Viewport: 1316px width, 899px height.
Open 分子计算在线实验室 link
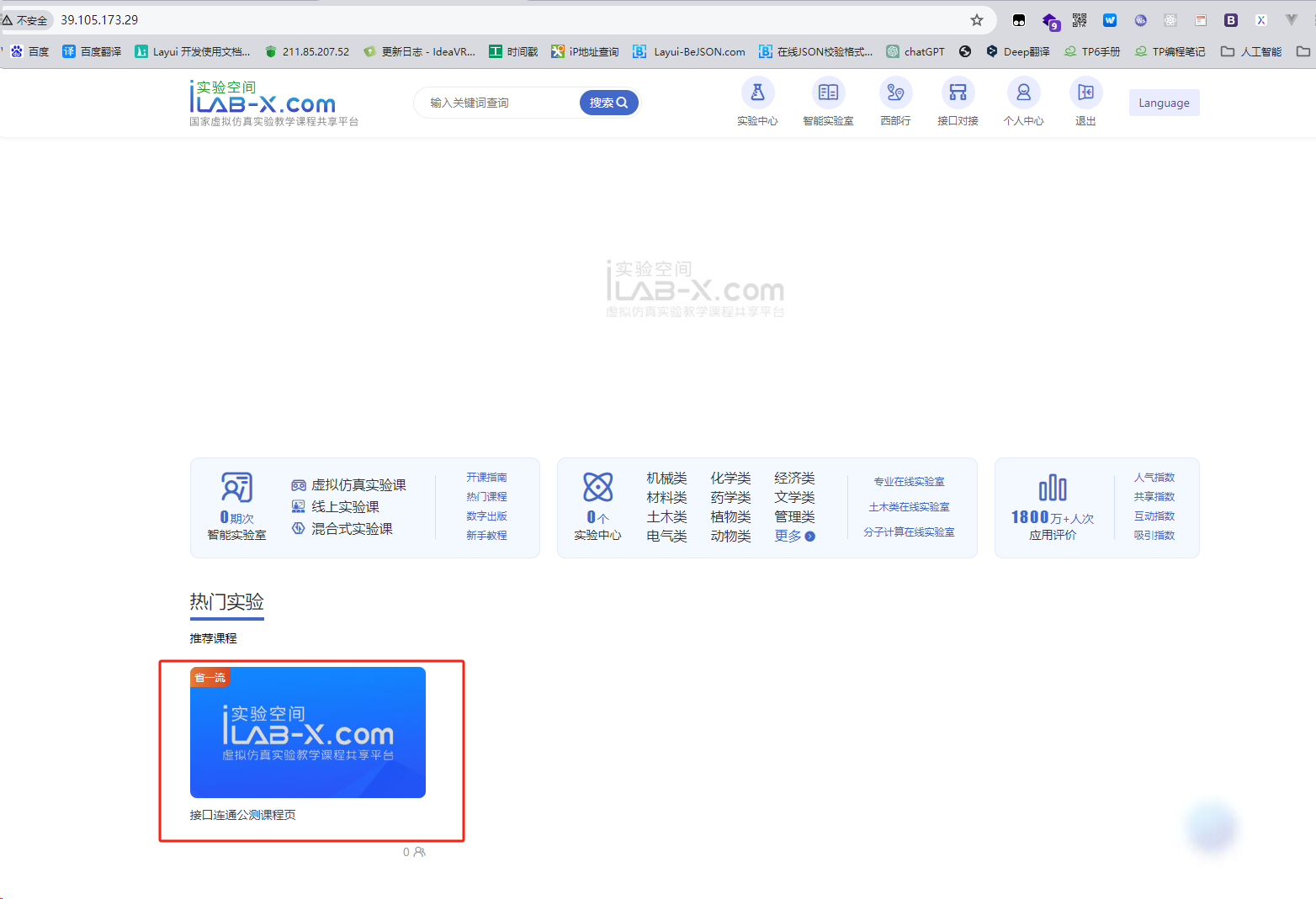click(909, 531)
